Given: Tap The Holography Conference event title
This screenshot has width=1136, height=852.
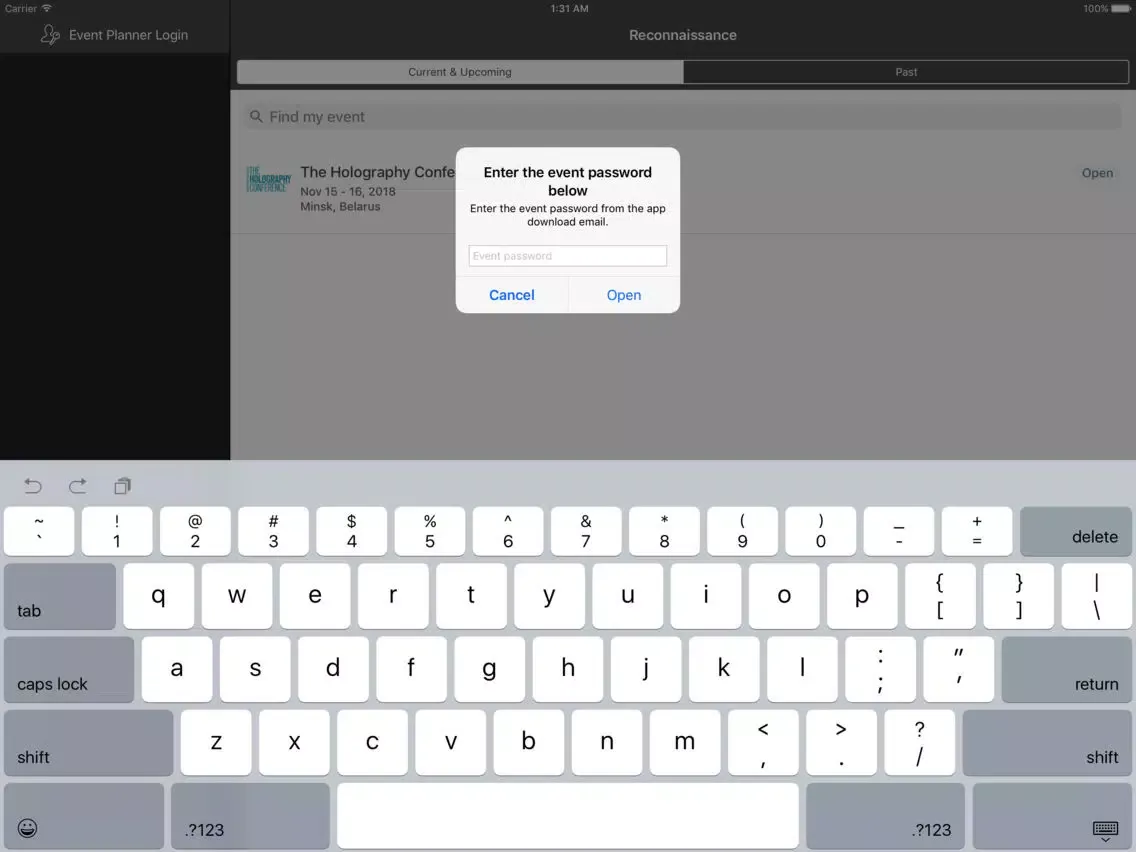Looking at the screenshot, I should [x=377, y=172].
